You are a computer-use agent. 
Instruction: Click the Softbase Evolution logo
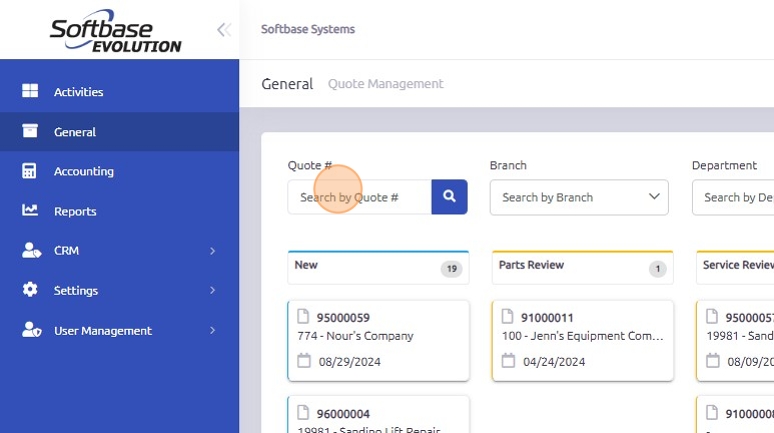116,31
